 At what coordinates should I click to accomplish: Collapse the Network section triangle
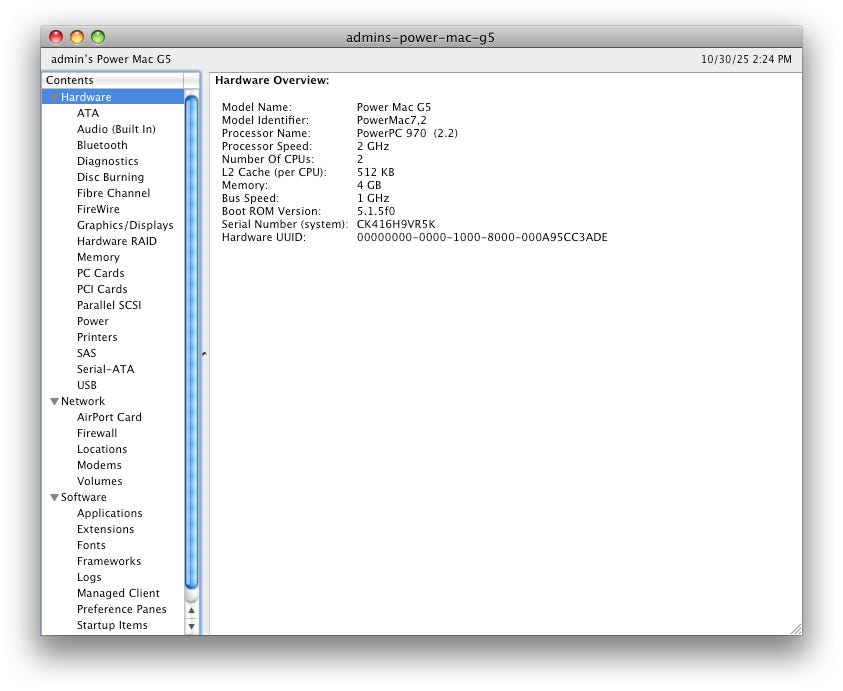[54, 402]
